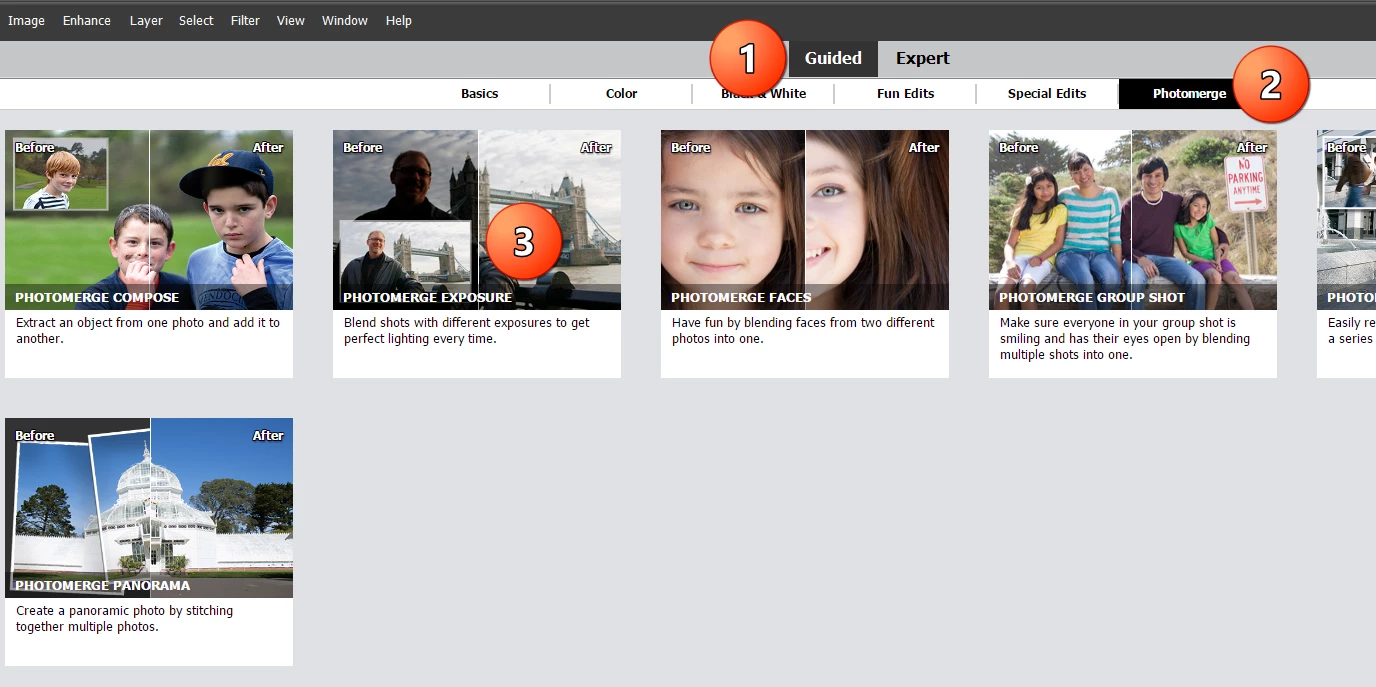The width and height of the screenshot is (1376, 687).
Task: Open the View menu
Action: point(291,20)
